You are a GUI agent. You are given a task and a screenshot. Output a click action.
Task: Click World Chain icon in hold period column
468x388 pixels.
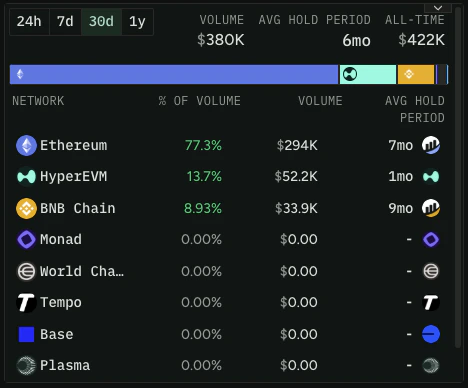431,271
